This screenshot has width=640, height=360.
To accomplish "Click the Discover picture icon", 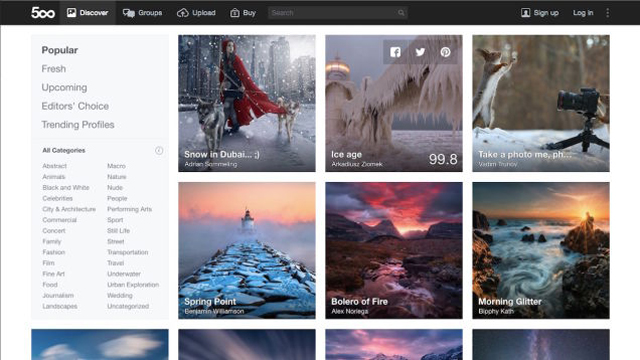I will [71, 13].
